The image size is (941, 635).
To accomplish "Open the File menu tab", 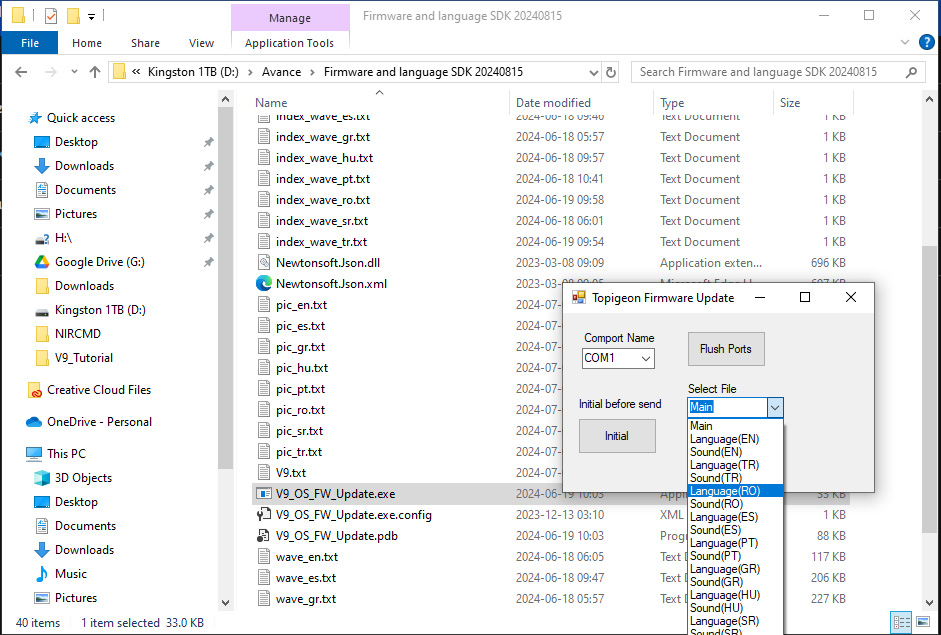I will coord(30,43).
